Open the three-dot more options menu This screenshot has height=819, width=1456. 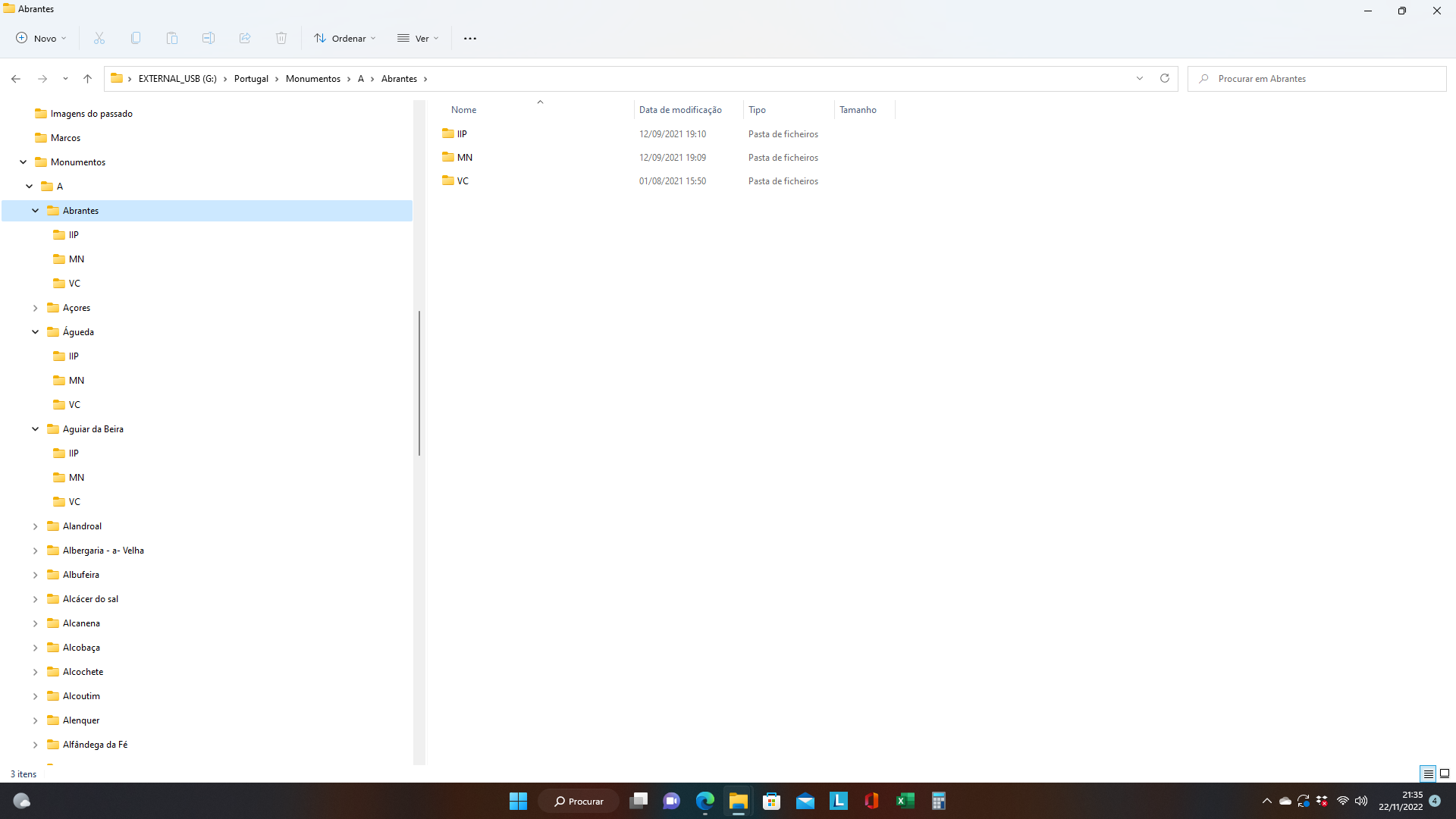470,38
